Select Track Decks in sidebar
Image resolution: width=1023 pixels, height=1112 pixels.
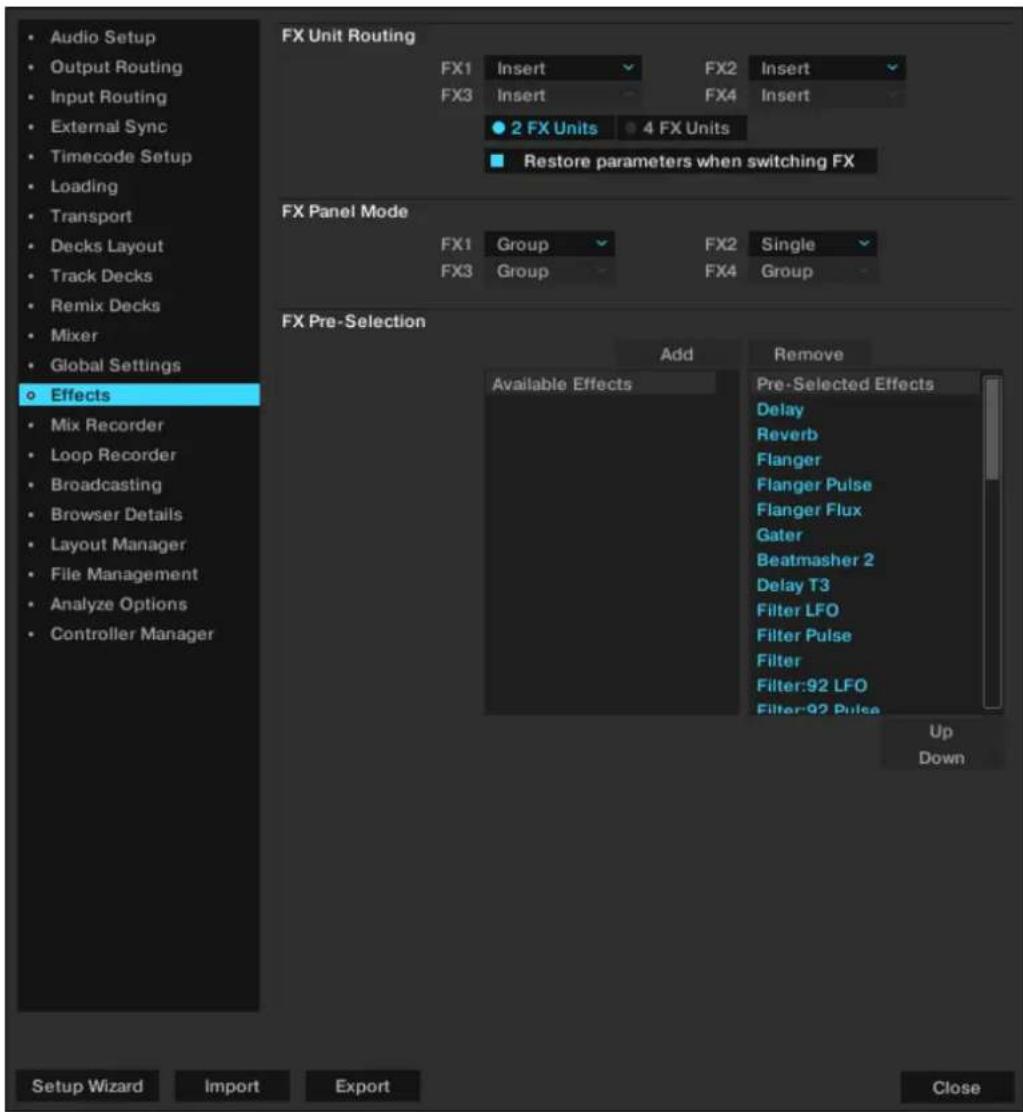click(x=139, y=275)
